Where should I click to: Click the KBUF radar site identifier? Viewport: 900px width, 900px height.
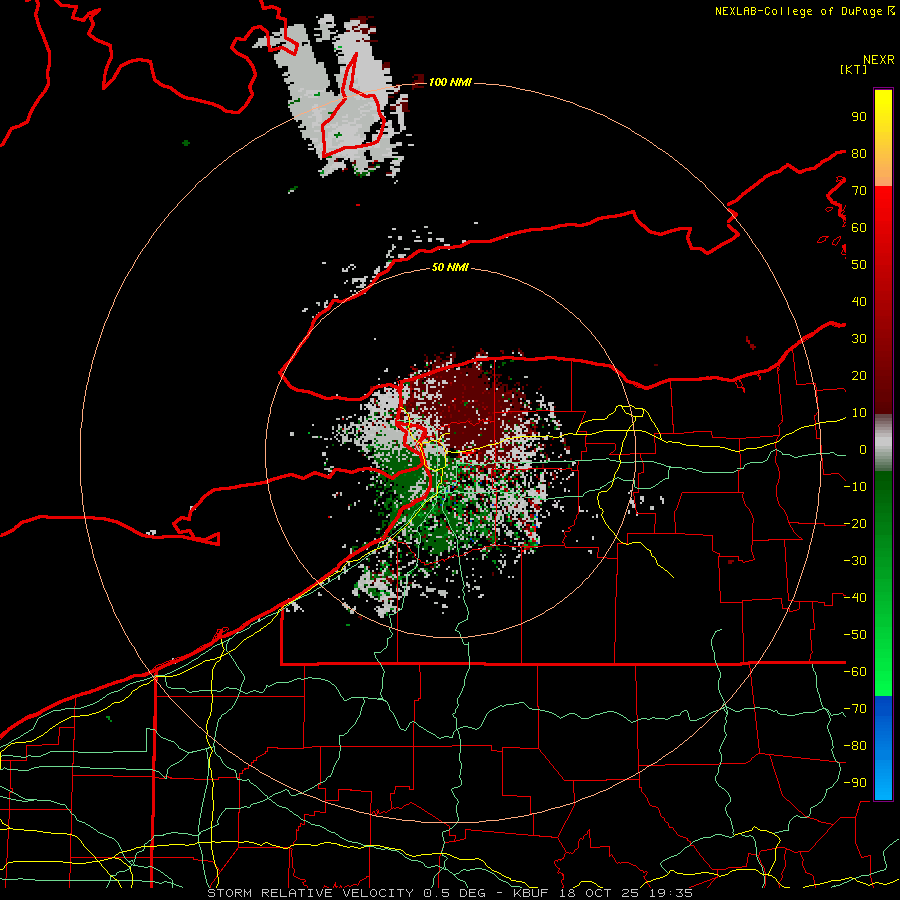pos(530,893)
